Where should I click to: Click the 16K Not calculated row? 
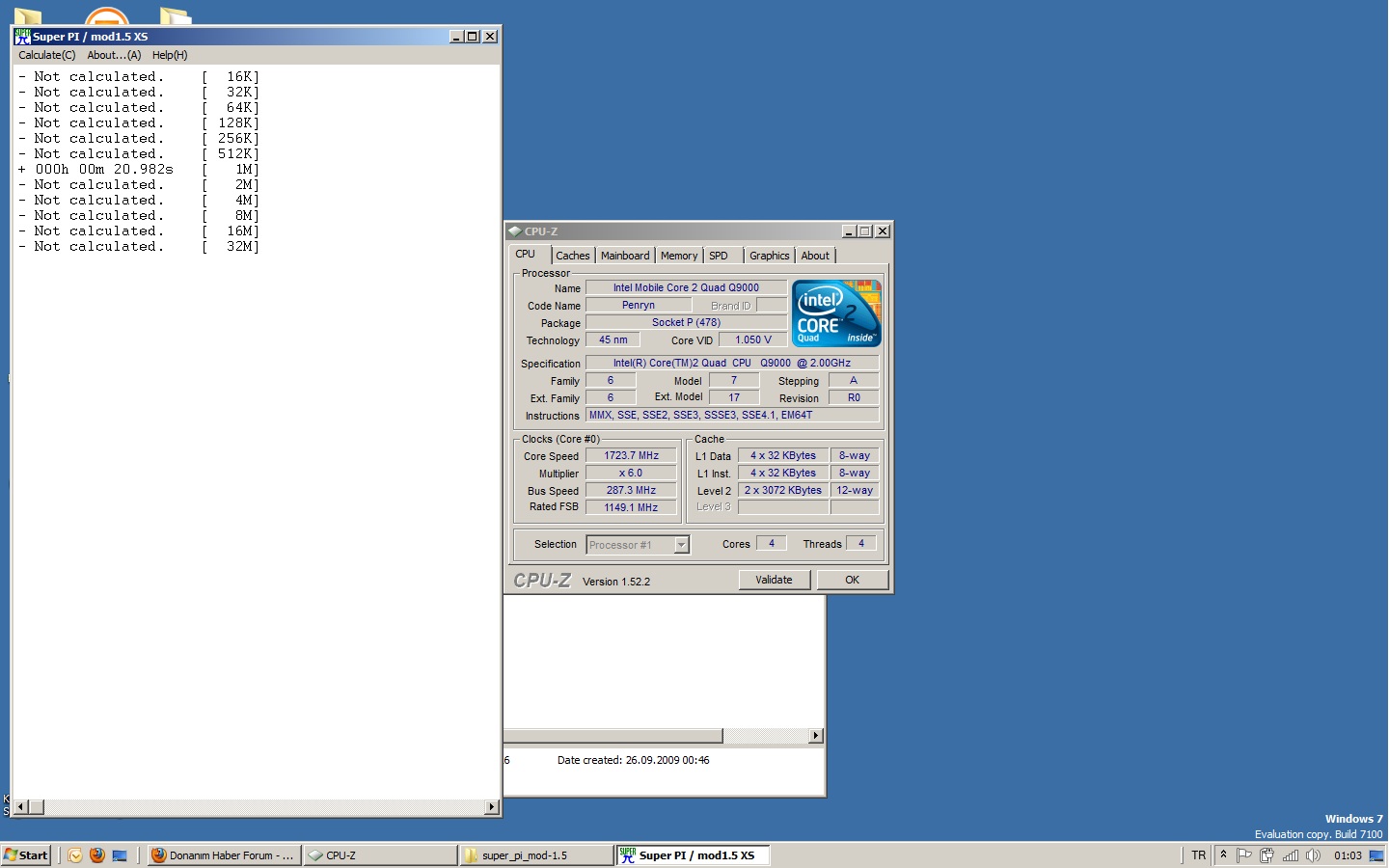(x=139, y=76)
